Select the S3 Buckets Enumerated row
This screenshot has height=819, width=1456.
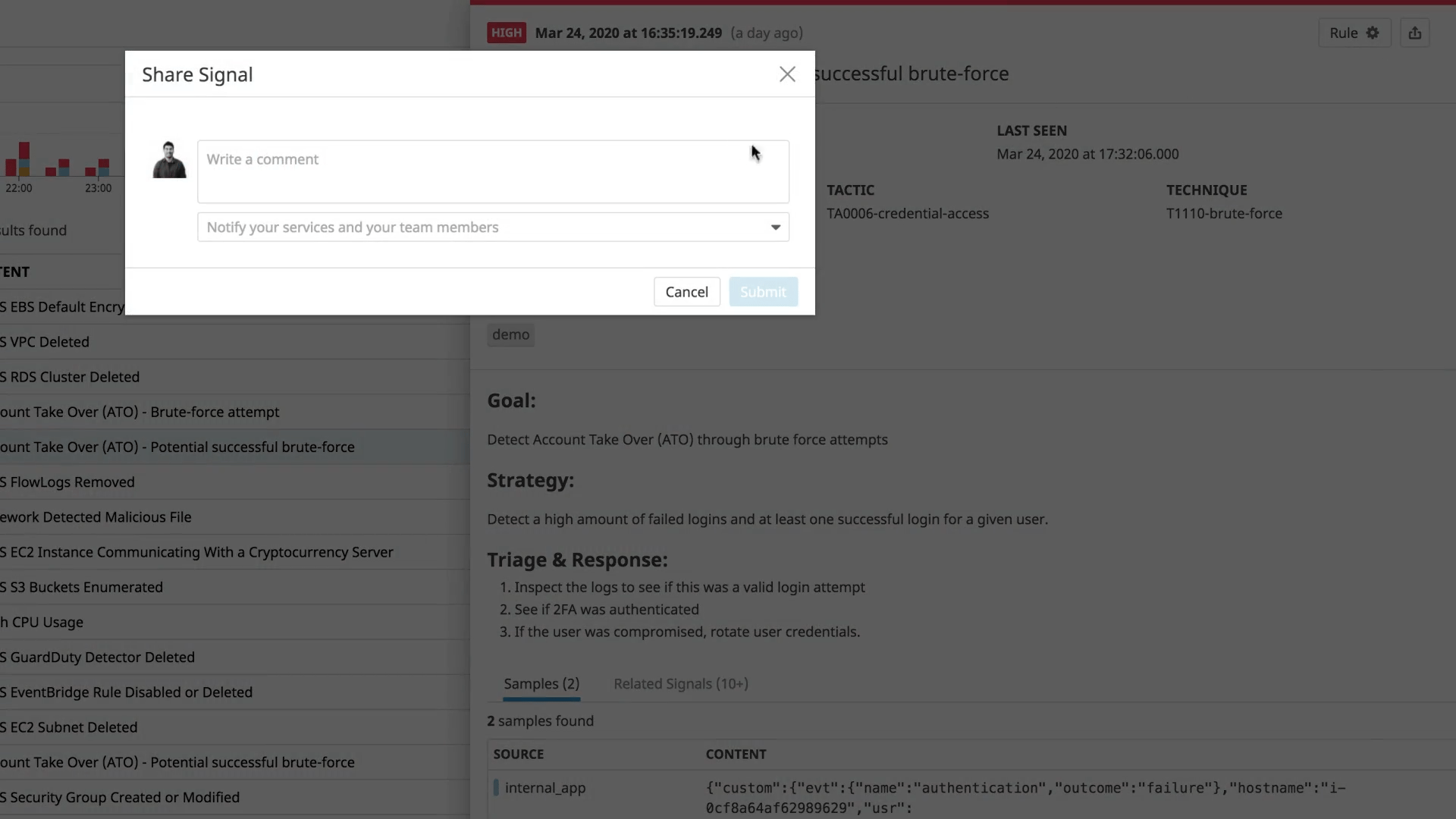(x=235, y=587)
